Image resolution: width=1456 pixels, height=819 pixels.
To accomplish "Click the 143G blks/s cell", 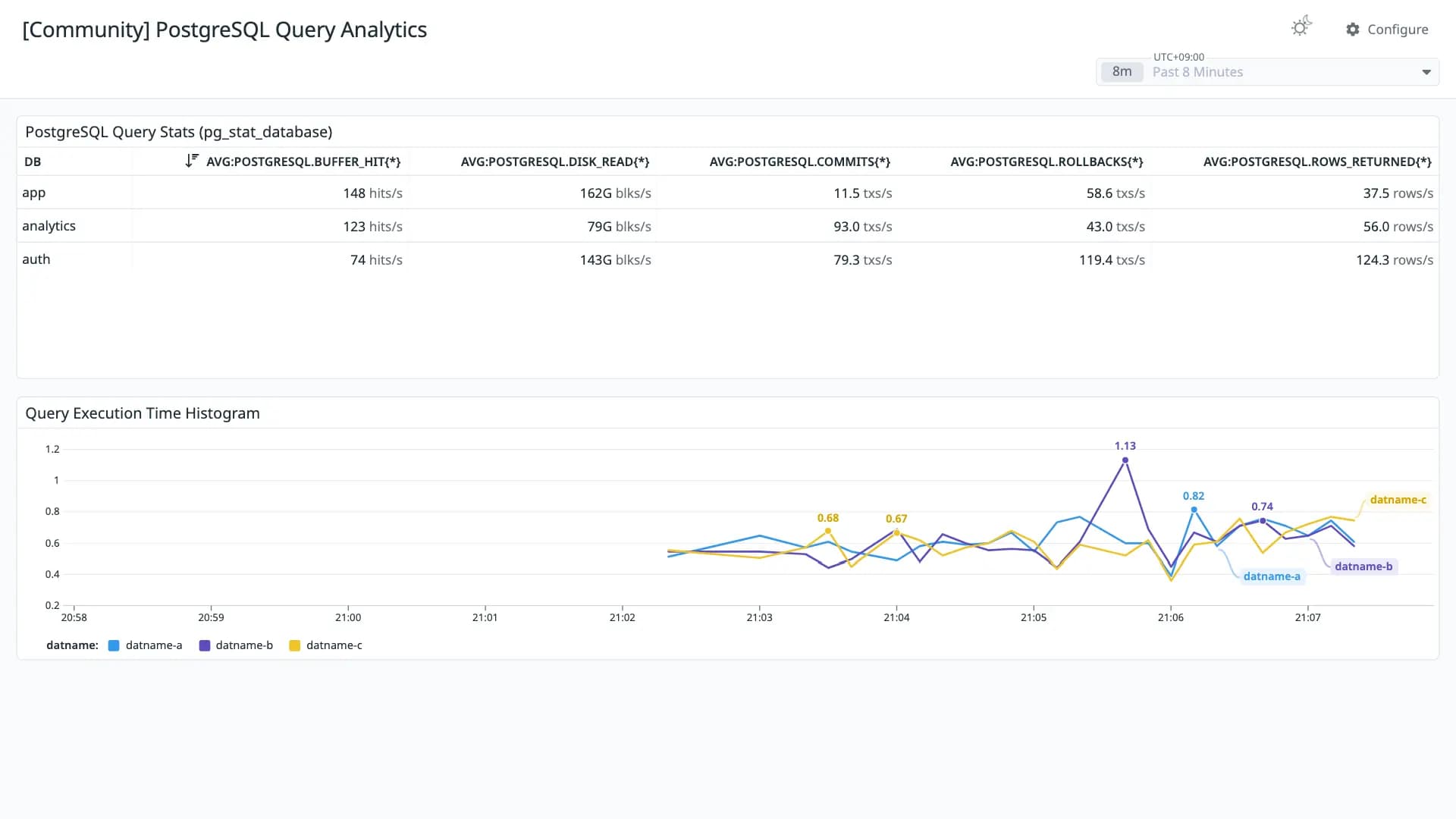I will tap(615, 260).
